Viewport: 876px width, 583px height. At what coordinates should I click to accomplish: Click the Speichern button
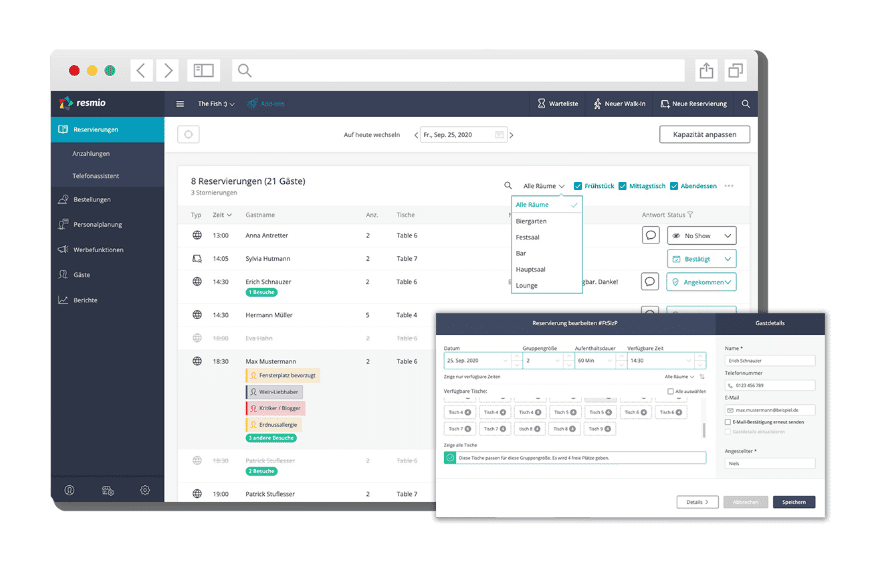794,502
